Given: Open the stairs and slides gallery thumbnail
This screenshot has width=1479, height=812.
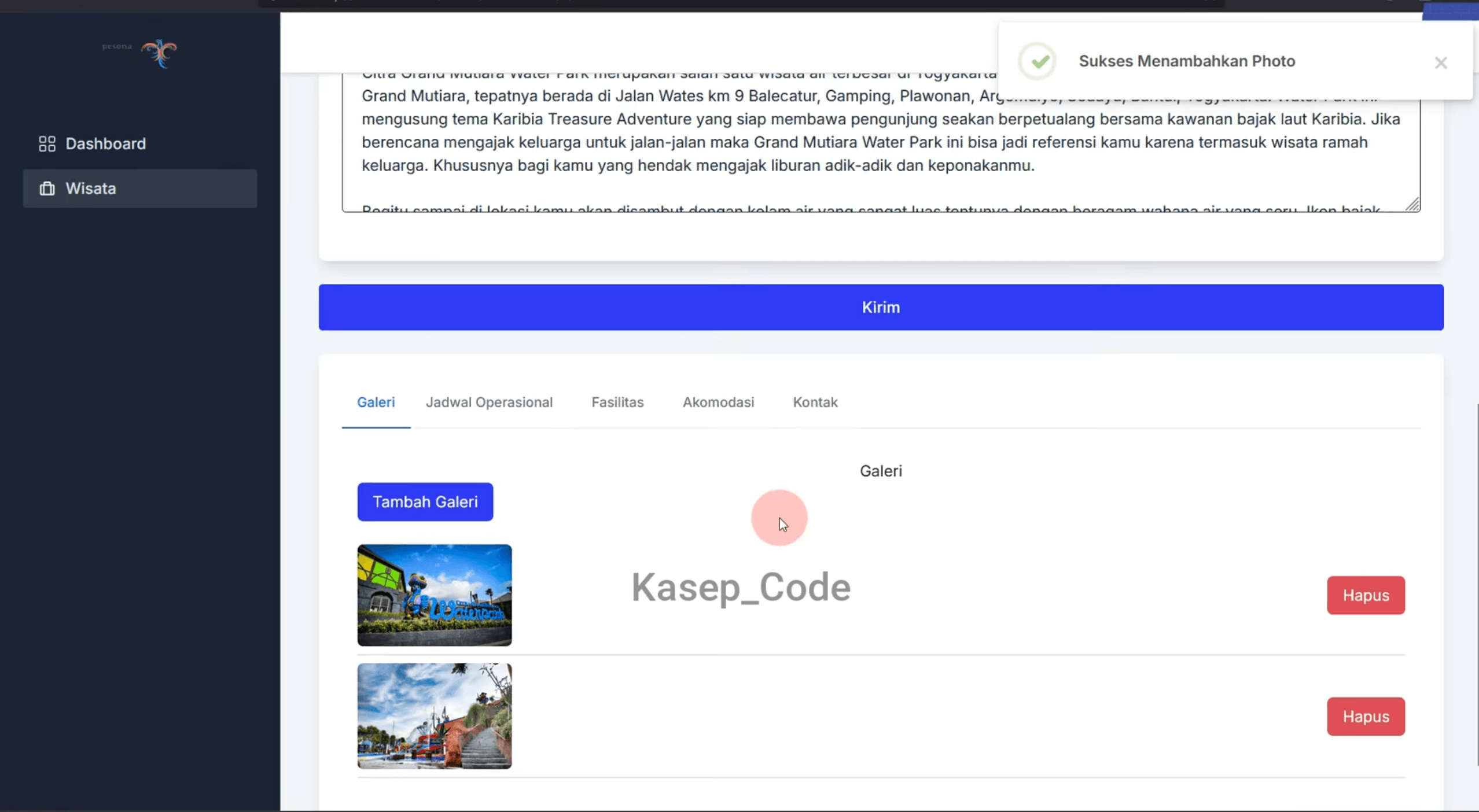Looking at the screenshot, I should tap(435, 716).
